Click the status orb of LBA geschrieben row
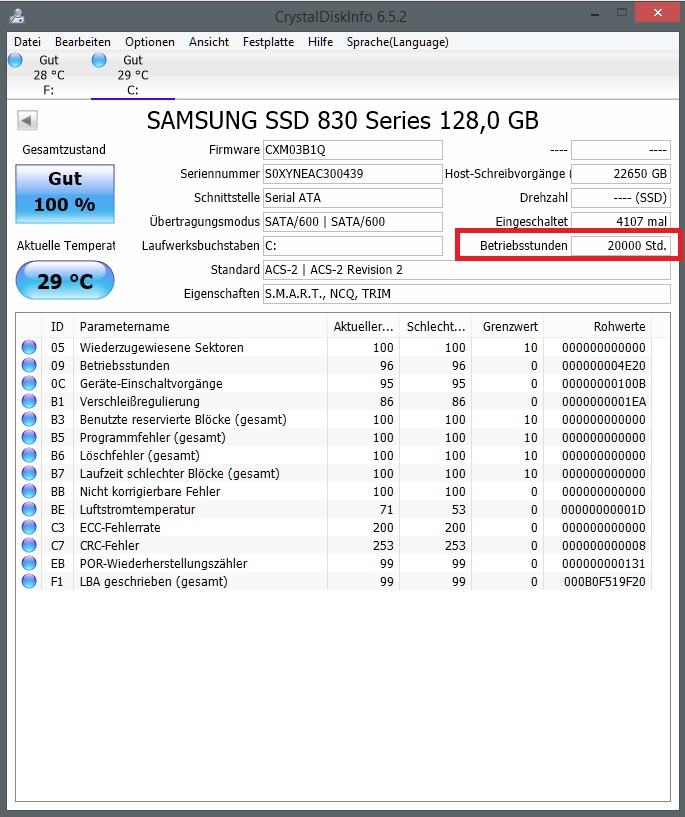This screenshot has width=685, height=817. pyautogui.click(x=29, y=581)
